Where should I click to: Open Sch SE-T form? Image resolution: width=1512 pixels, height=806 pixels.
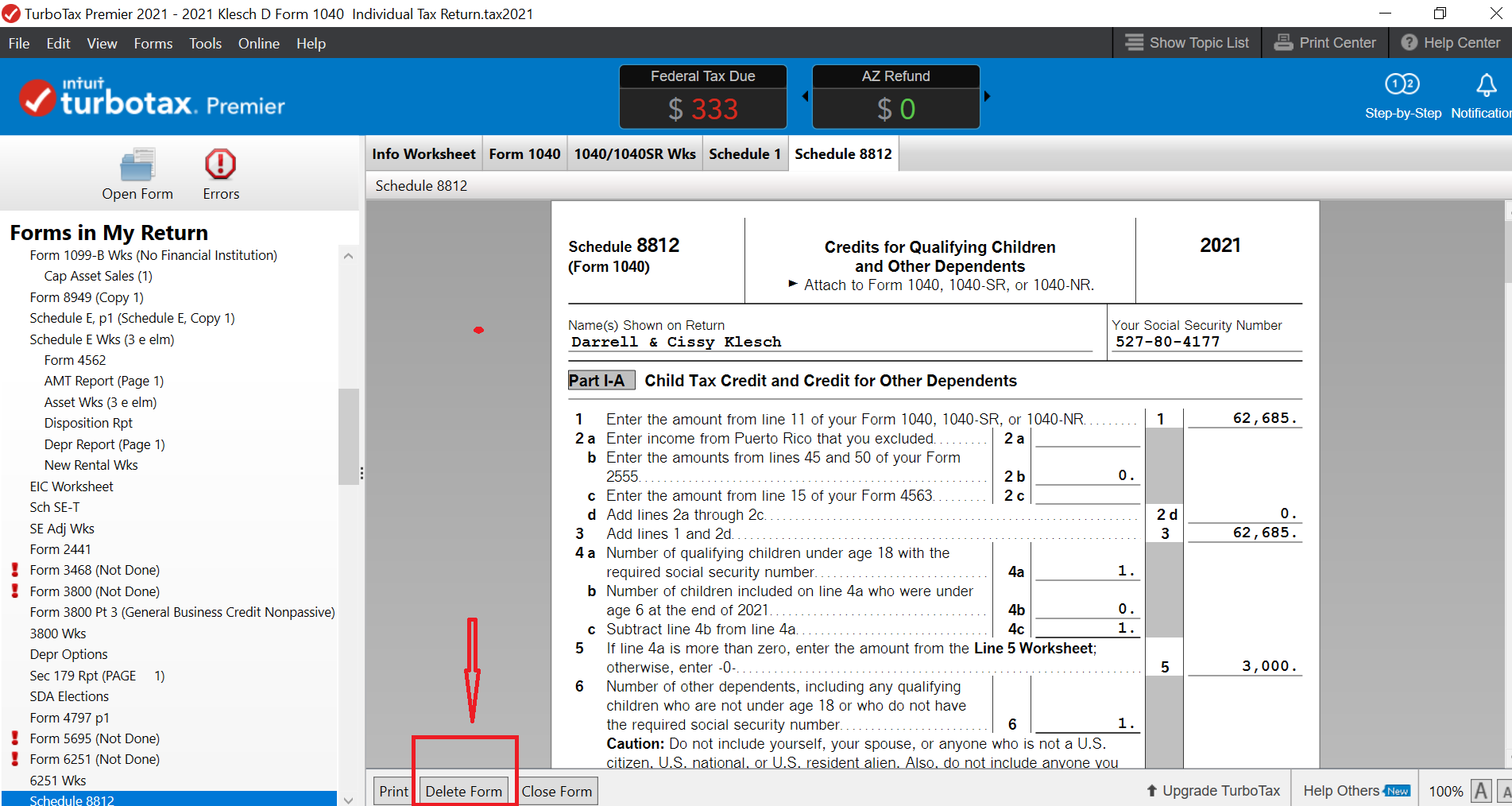(x=55, y=507)
